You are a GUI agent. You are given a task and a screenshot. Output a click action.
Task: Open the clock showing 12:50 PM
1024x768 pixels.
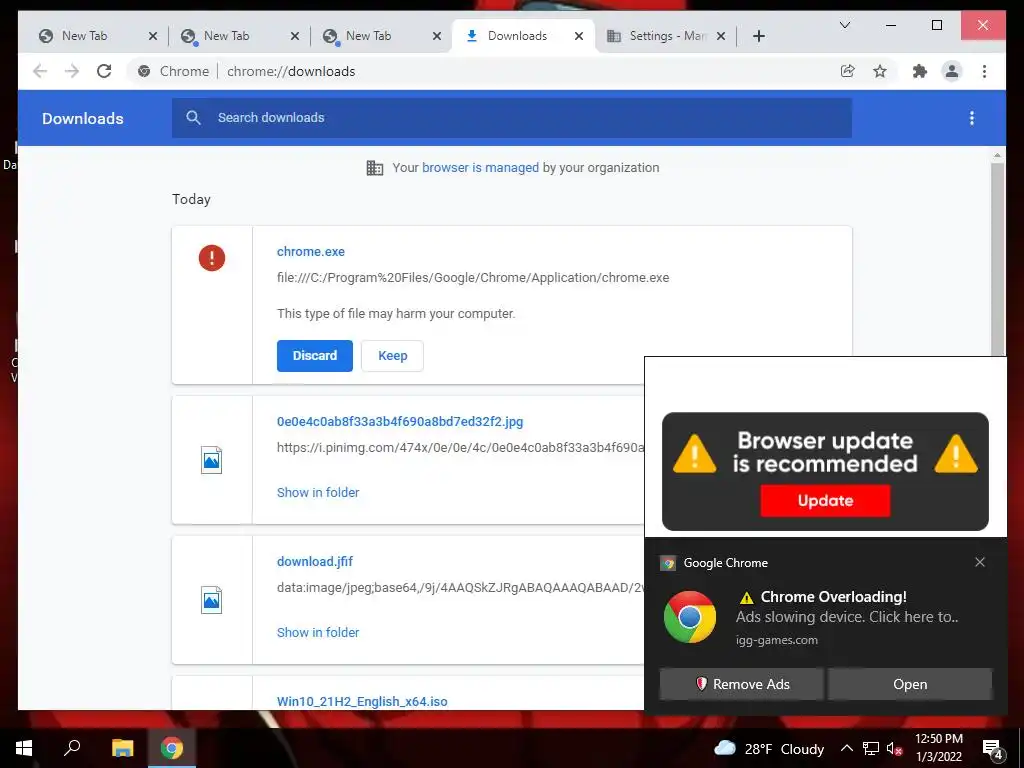[x=938, y=748]
